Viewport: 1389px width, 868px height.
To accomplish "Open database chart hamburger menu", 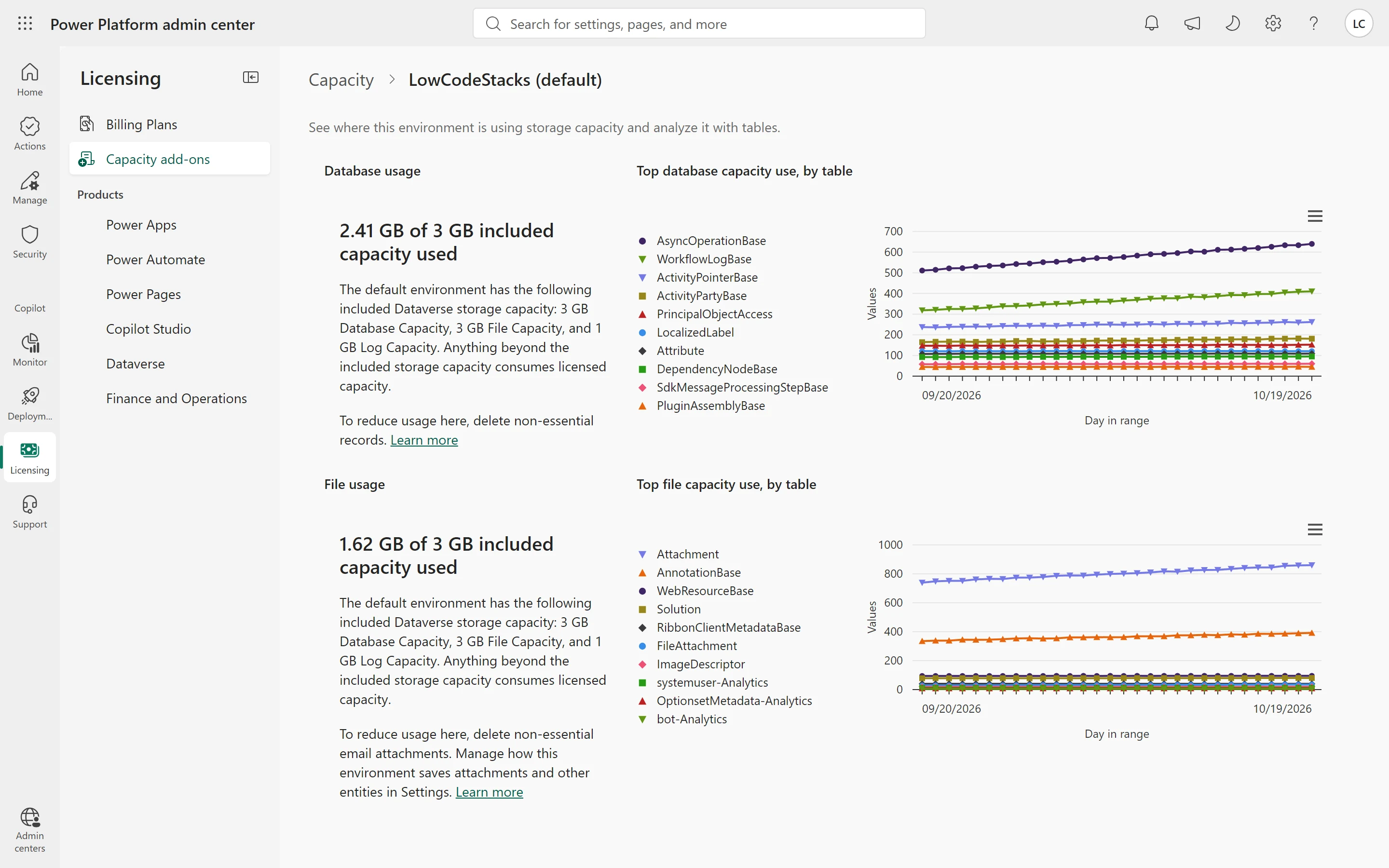I will pyautogui.click(x=1315, y=216).
